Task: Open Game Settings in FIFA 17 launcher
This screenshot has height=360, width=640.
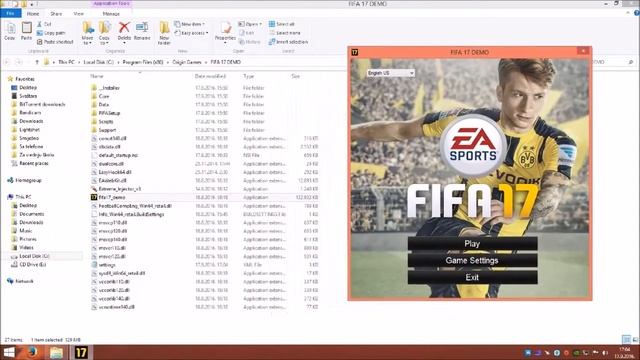Action: click(472, 260)
